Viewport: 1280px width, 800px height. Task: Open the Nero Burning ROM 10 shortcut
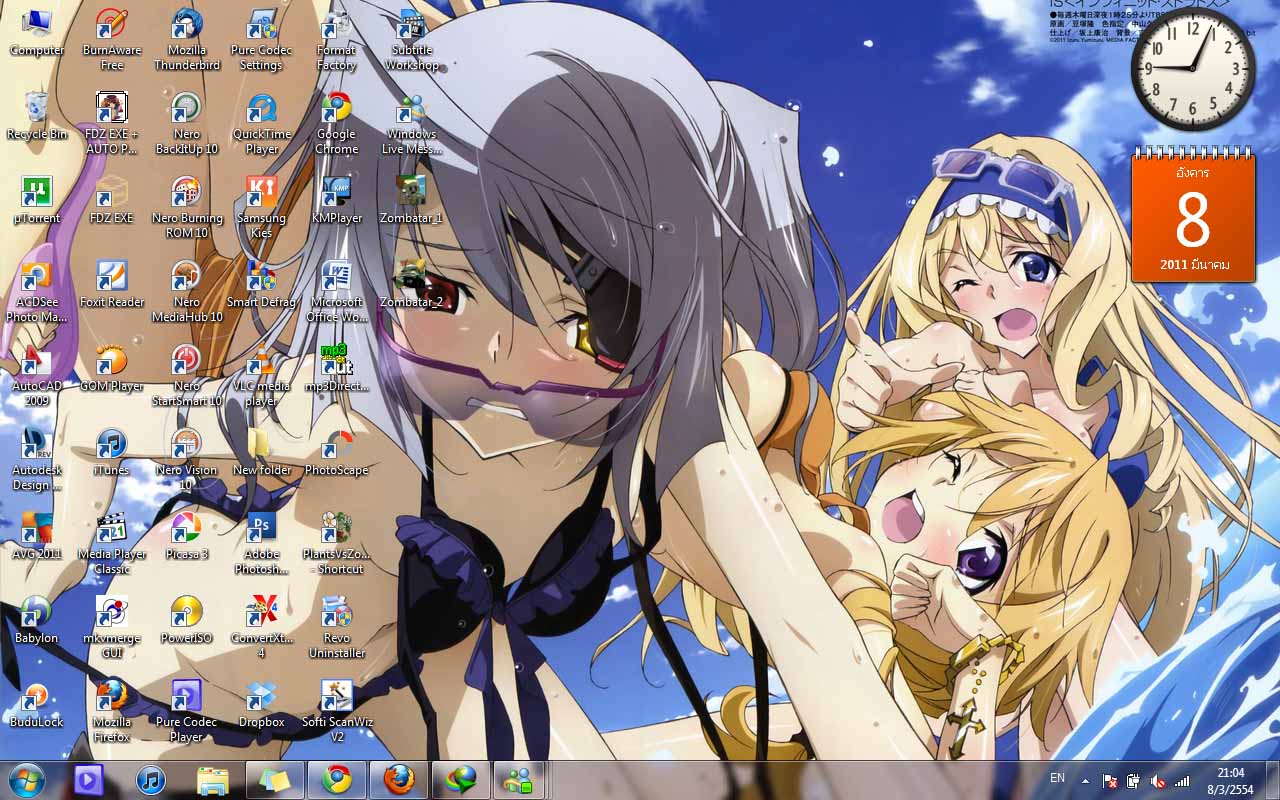click(187, 208)
